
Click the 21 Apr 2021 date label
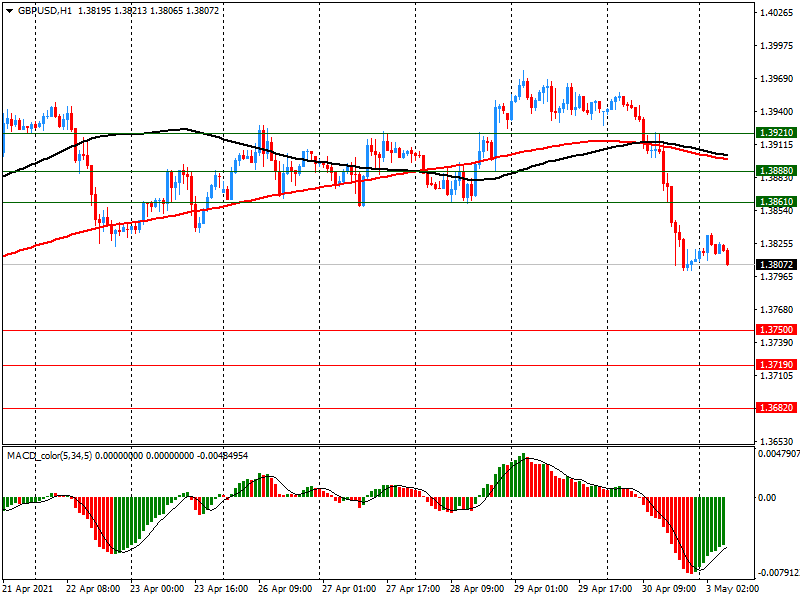coord(30,589)
